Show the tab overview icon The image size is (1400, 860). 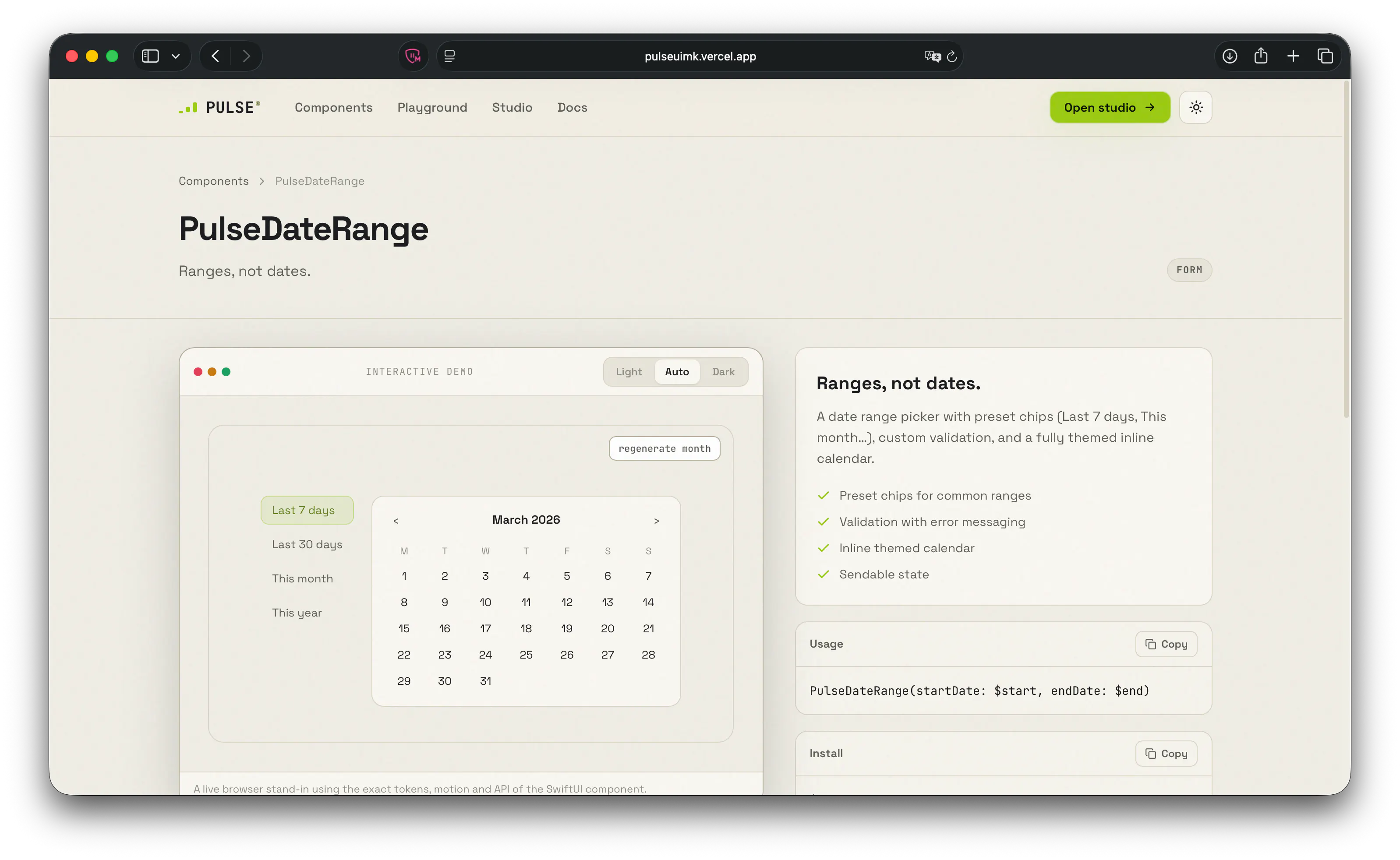[x=1325, y=56]
